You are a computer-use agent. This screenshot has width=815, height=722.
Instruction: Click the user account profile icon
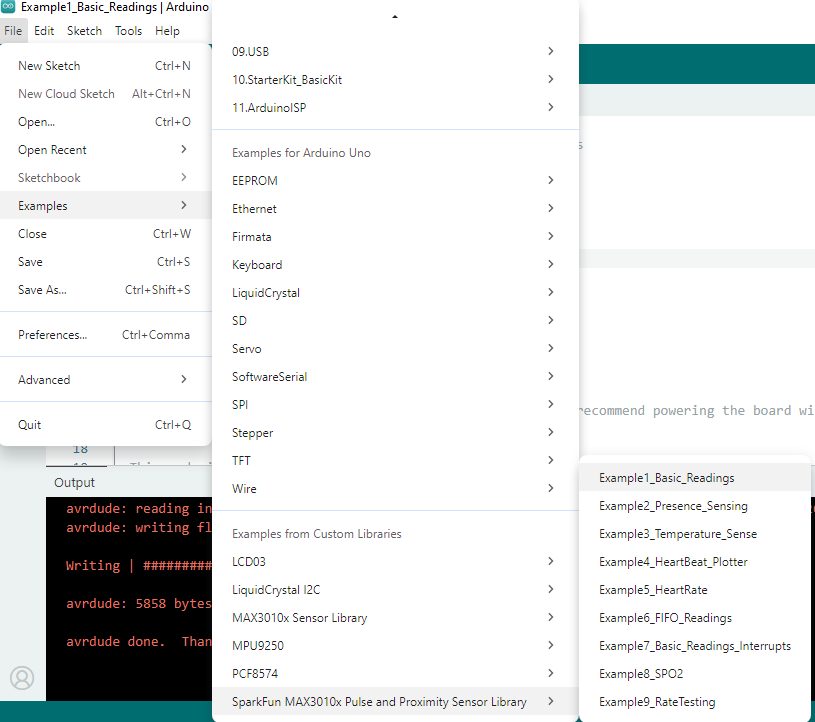[22, 678]
